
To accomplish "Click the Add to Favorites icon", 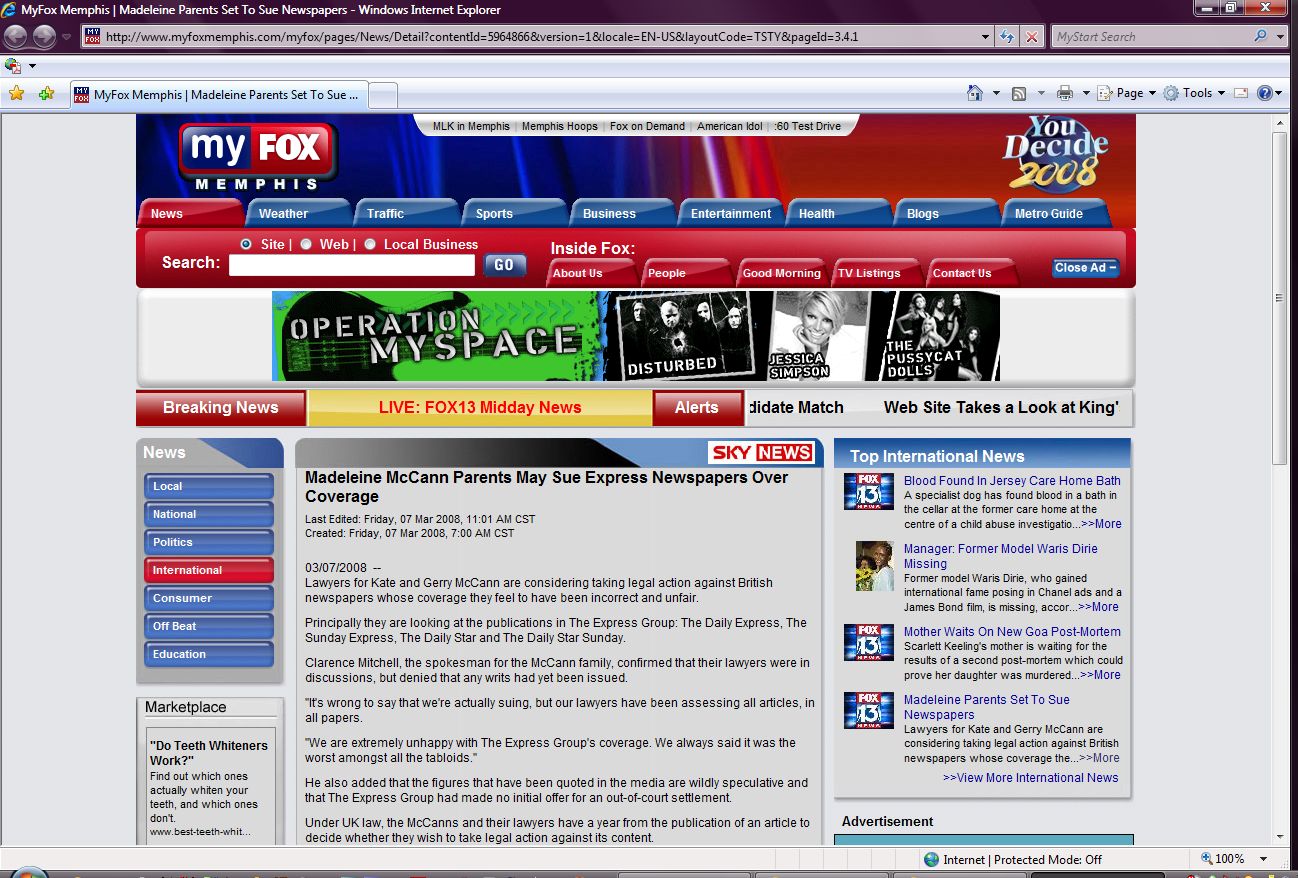I will [x=46, y=94].
